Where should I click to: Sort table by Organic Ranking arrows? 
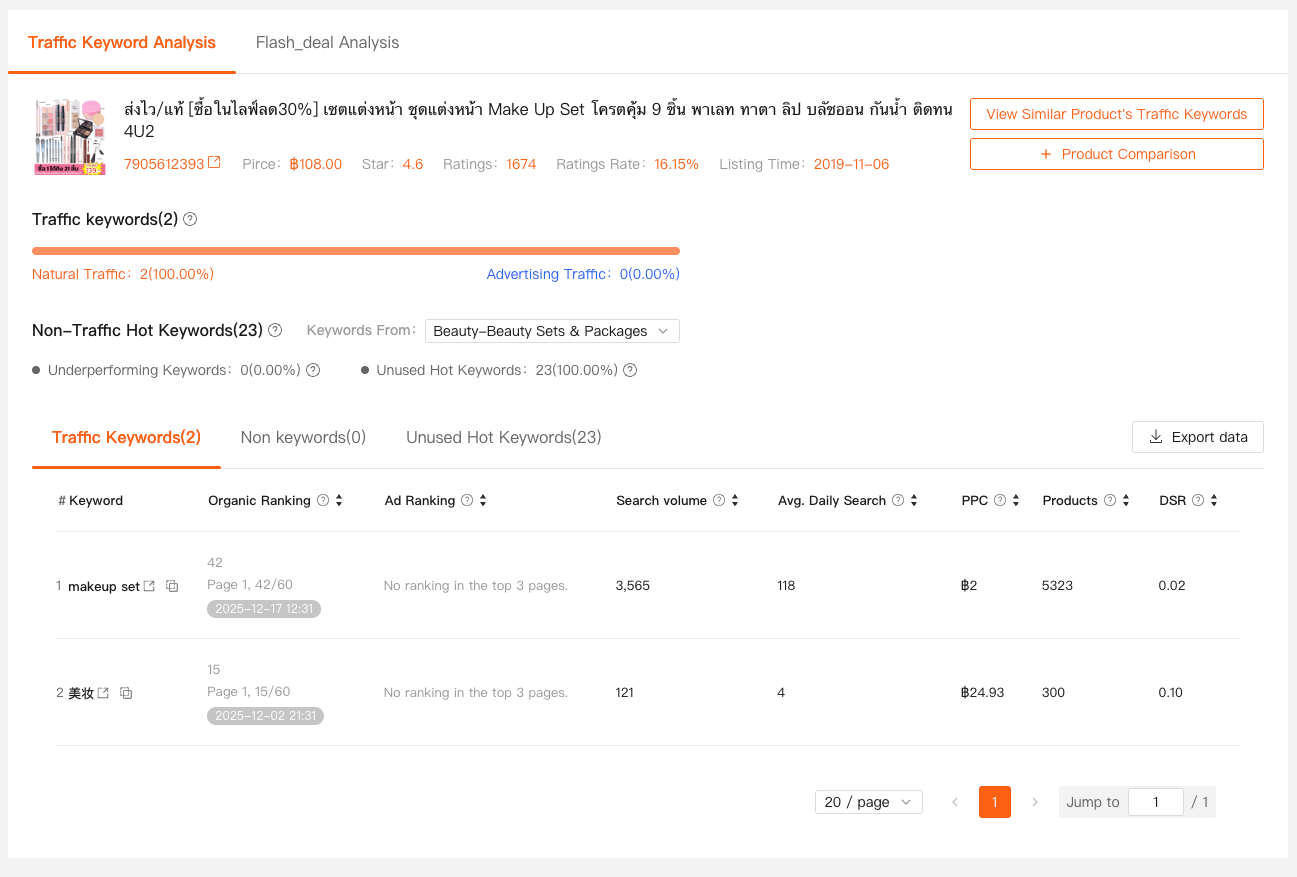339,500
